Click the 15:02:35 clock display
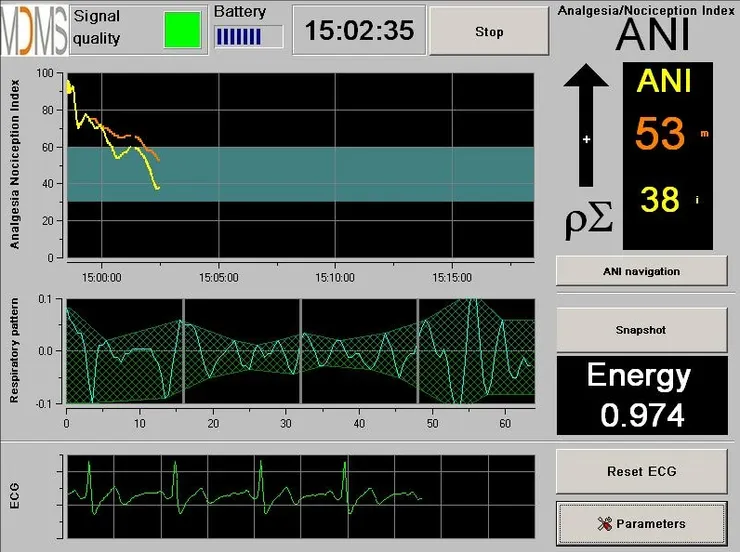Viewport: 740px width, 552px height. (x=359, y=30)
